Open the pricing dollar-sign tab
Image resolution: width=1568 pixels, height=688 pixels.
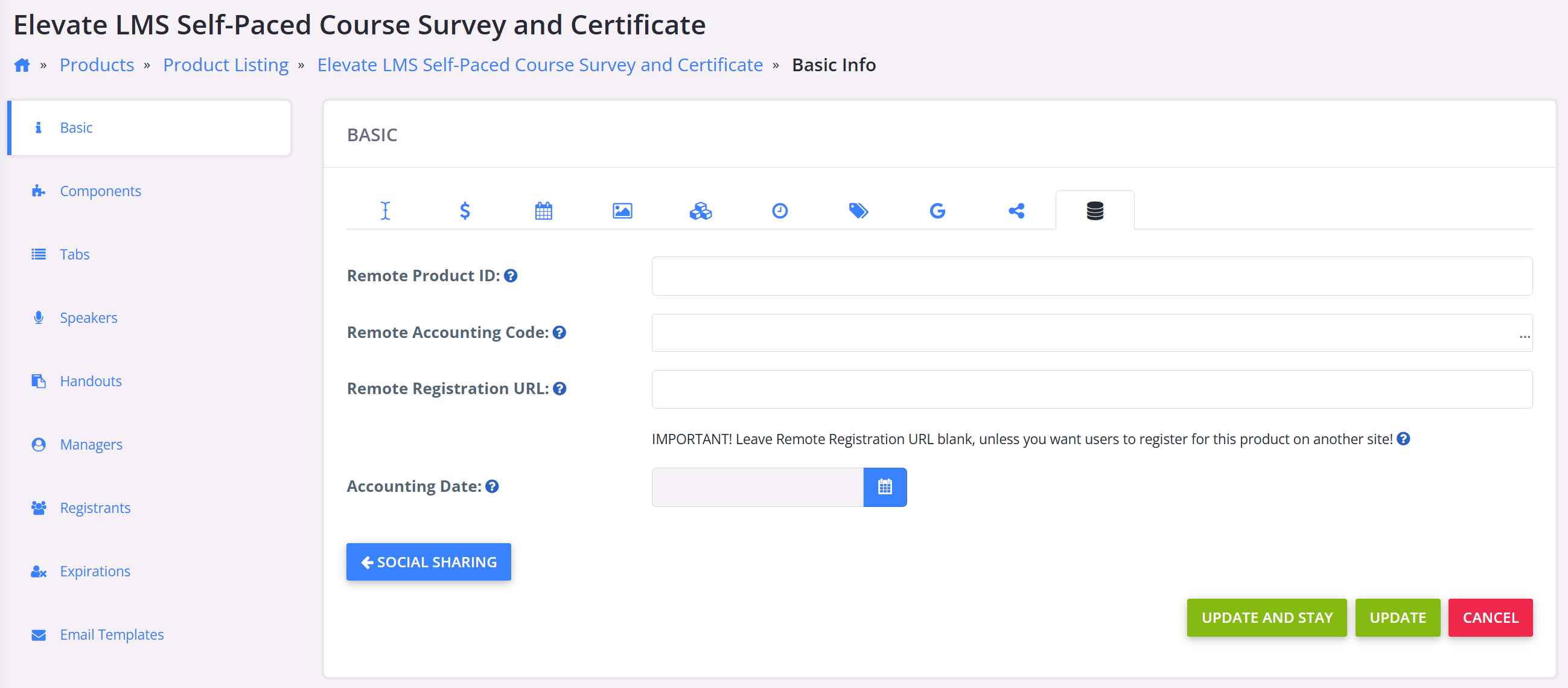(465, 211)
